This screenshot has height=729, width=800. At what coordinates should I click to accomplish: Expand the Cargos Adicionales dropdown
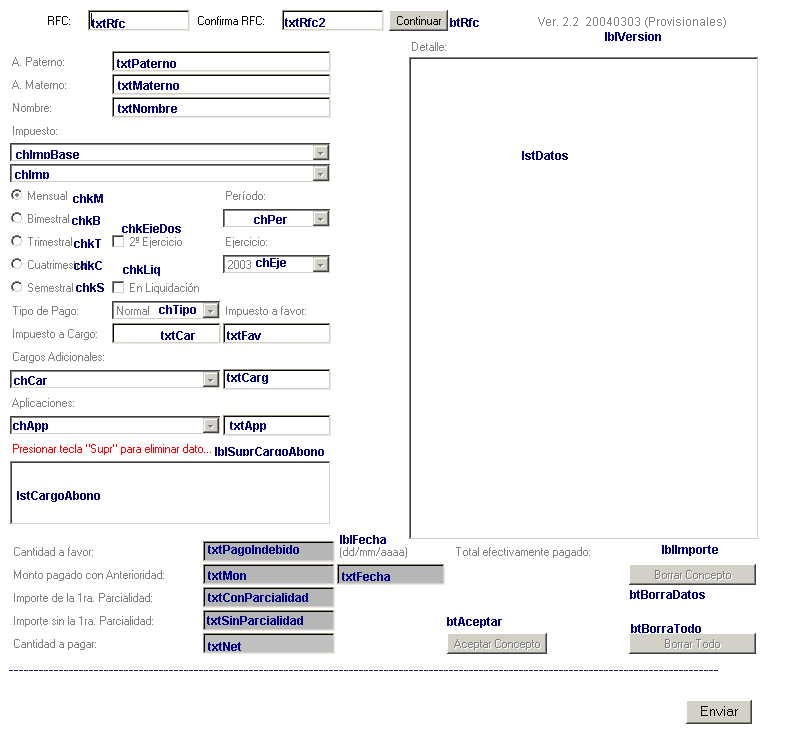click(210, 380)
